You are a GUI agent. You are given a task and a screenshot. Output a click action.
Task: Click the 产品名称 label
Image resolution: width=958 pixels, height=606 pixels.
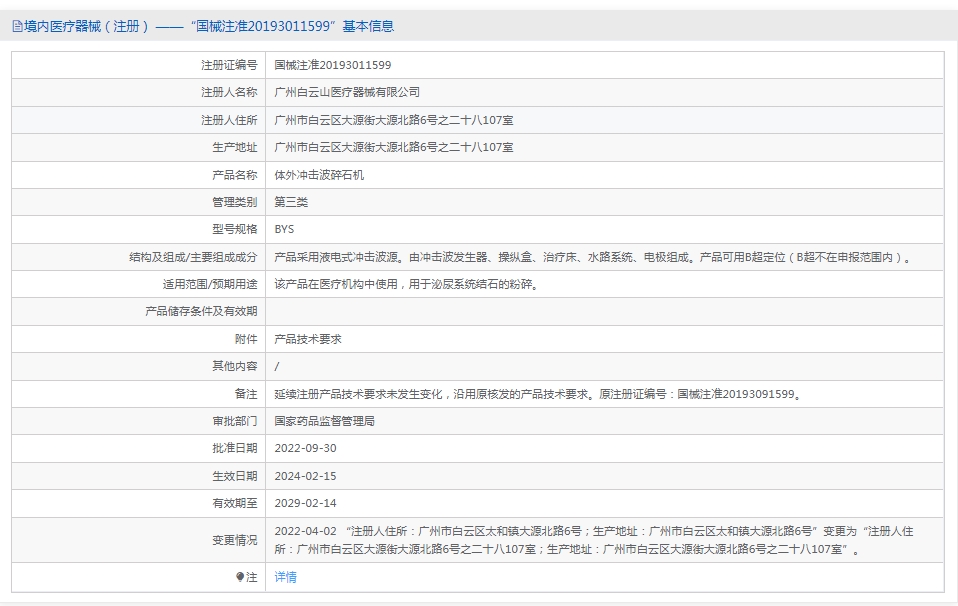coord(235,175)
